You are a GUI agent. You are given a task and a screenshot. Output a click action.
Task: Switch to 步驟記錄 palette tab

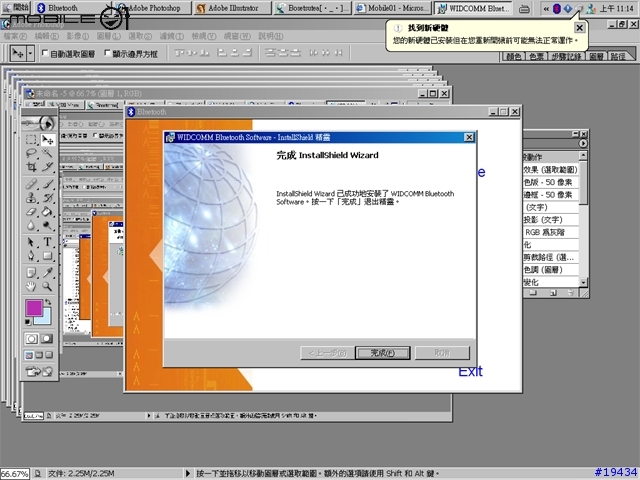566,56
